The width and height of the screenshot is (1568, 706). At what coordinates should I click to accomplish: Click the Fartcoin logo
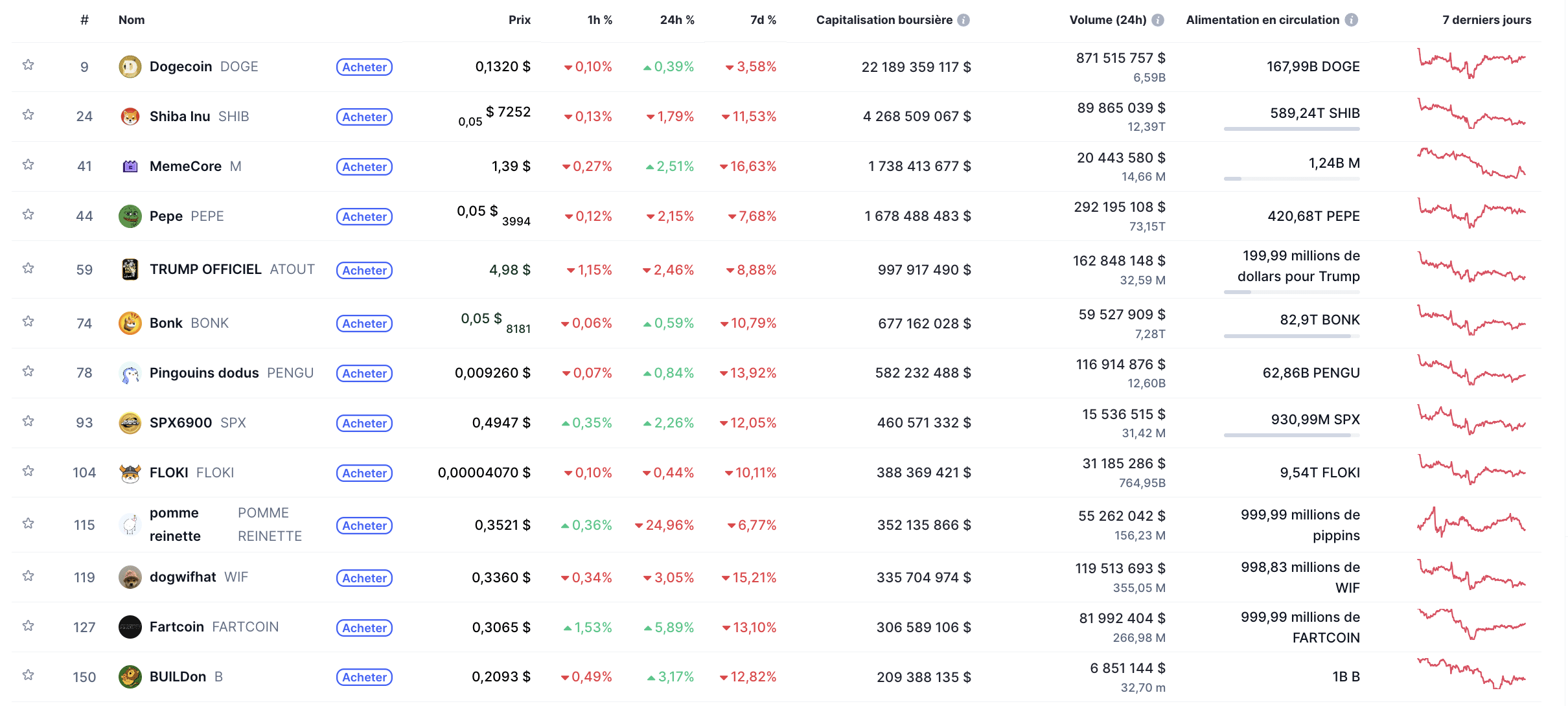[x=130, y=627]
